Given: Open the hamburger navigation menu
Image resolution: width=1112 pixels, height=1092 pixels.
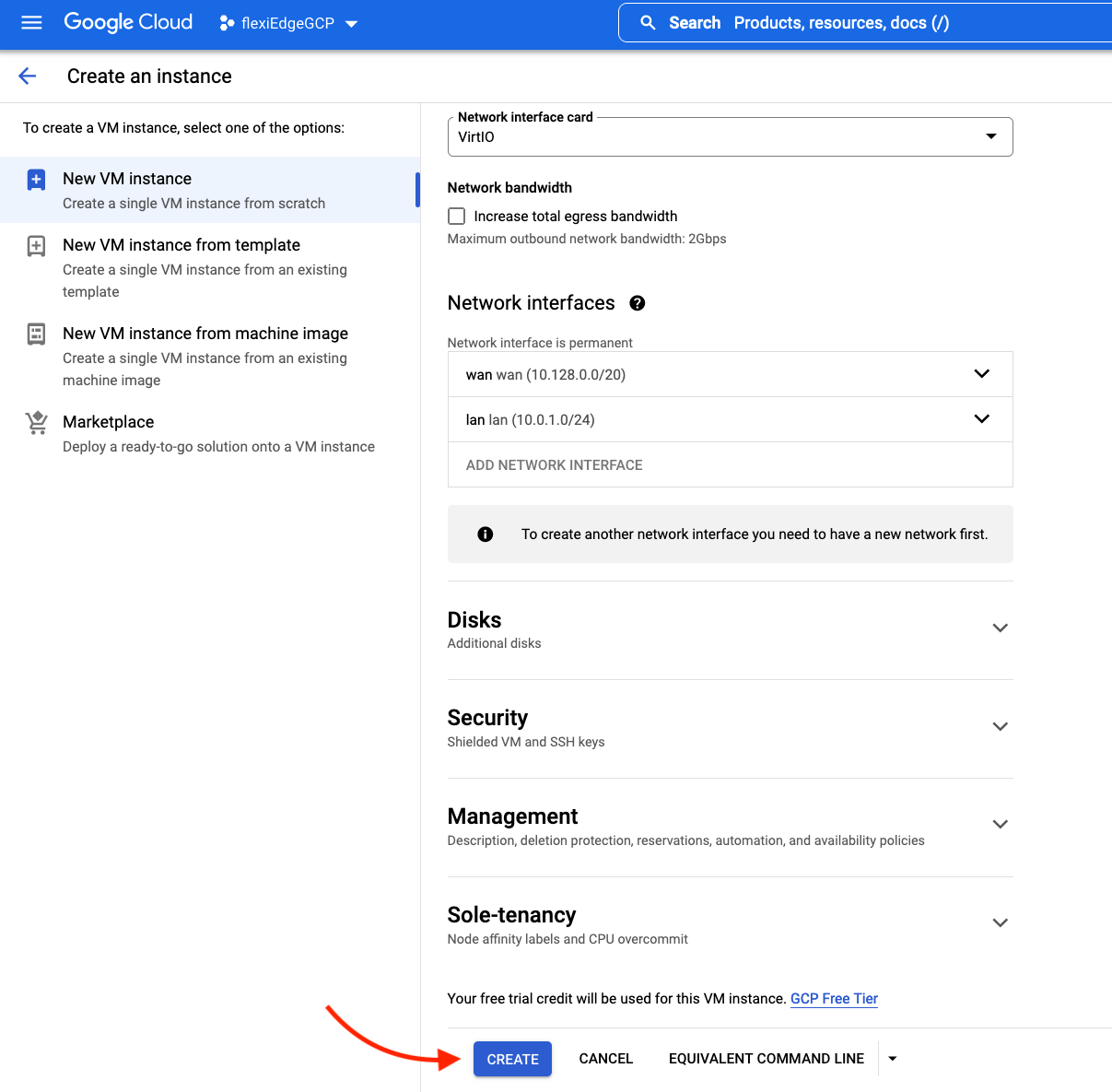Looking at the screenshot, I should pyautogui.click(x=31, y=23).
